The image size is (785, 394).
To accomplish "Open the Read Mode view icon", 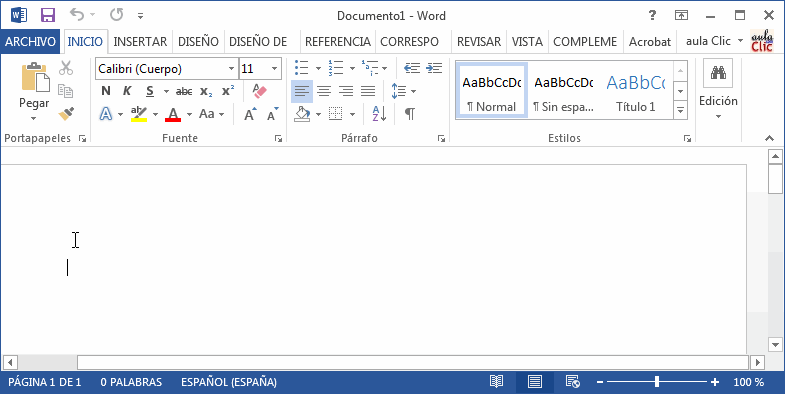I will (x=496, y=382).
